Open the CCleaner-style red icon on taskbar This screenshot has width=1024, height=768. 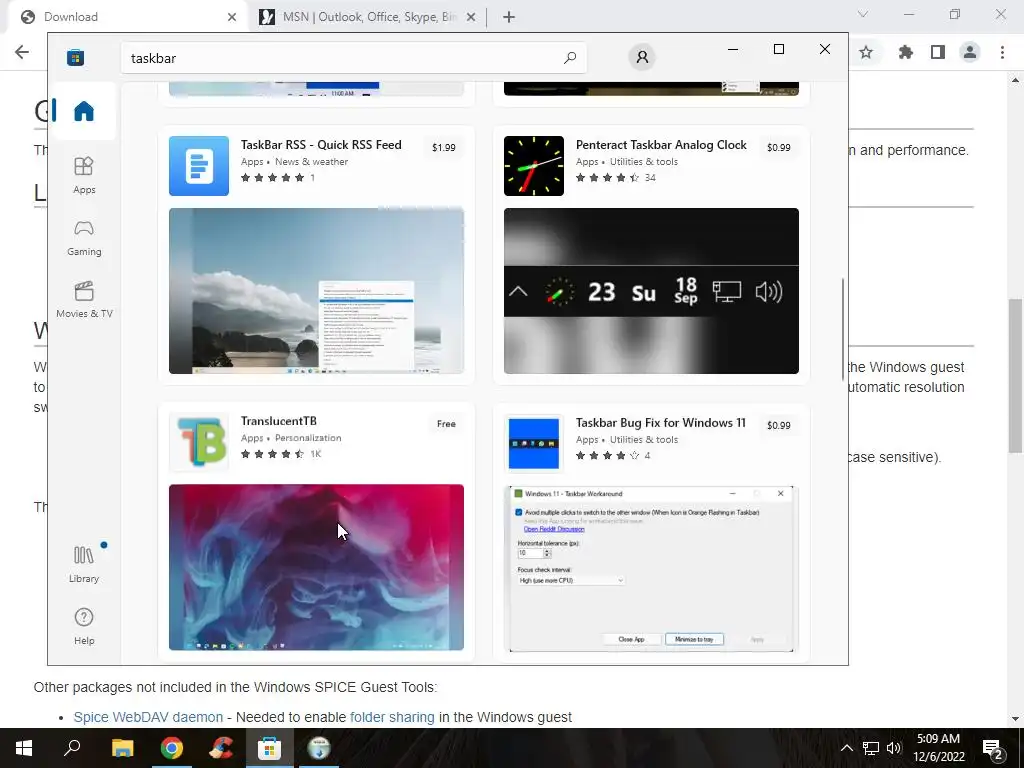coord(221,748)
